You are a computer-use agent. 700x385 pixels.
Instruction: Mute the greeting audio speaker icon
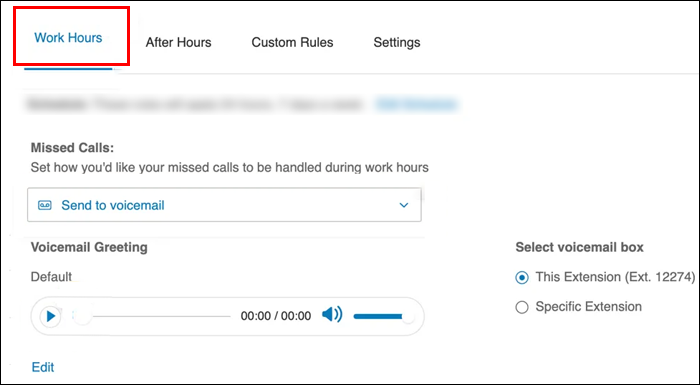[332, 315]
